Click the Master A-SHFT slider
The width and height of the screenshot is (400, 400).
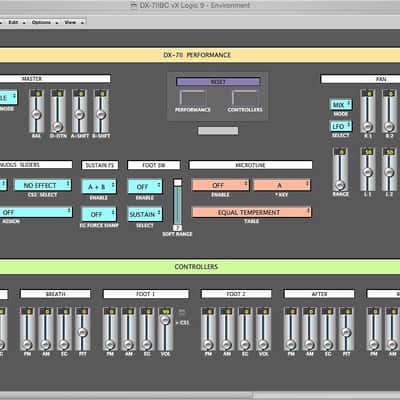coord(79,111)
